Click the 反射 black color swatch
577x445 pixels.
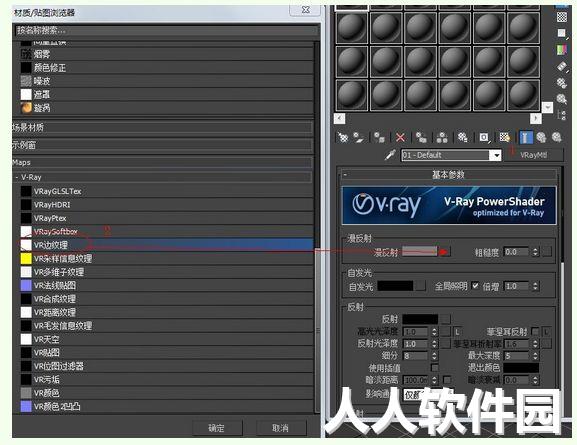click(x=420, y=319)
